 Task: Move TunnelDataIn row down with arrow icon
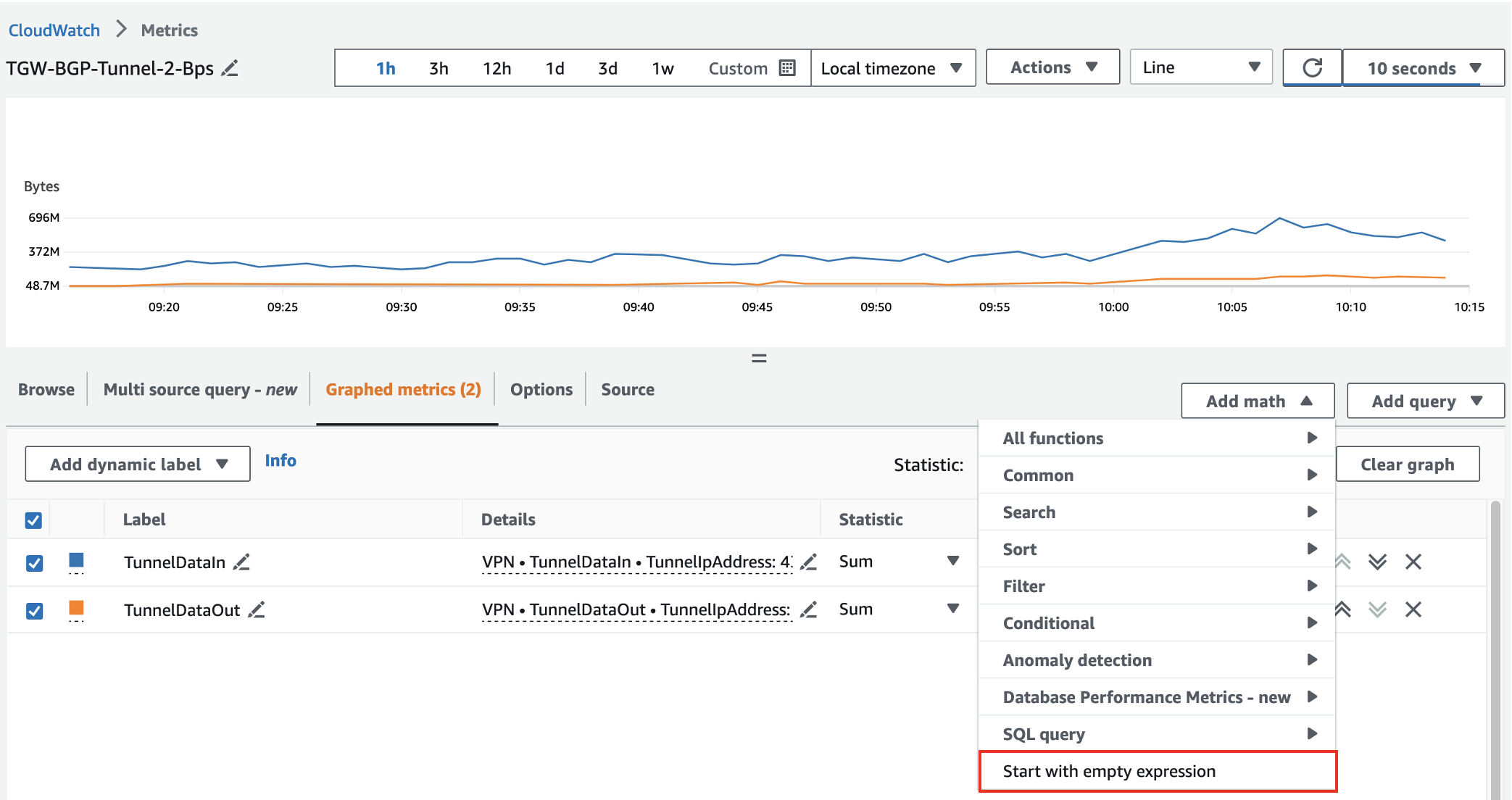pos(1377,562)
